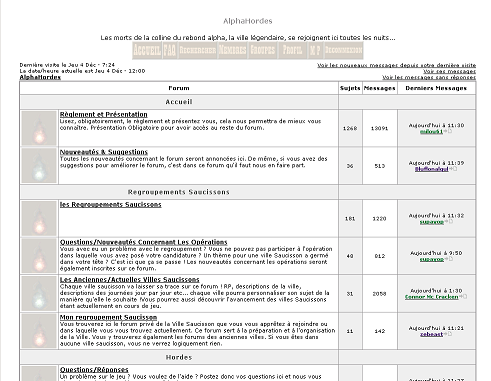
Task: Click the Accueil category heading
Action: [x=179, y=102]
